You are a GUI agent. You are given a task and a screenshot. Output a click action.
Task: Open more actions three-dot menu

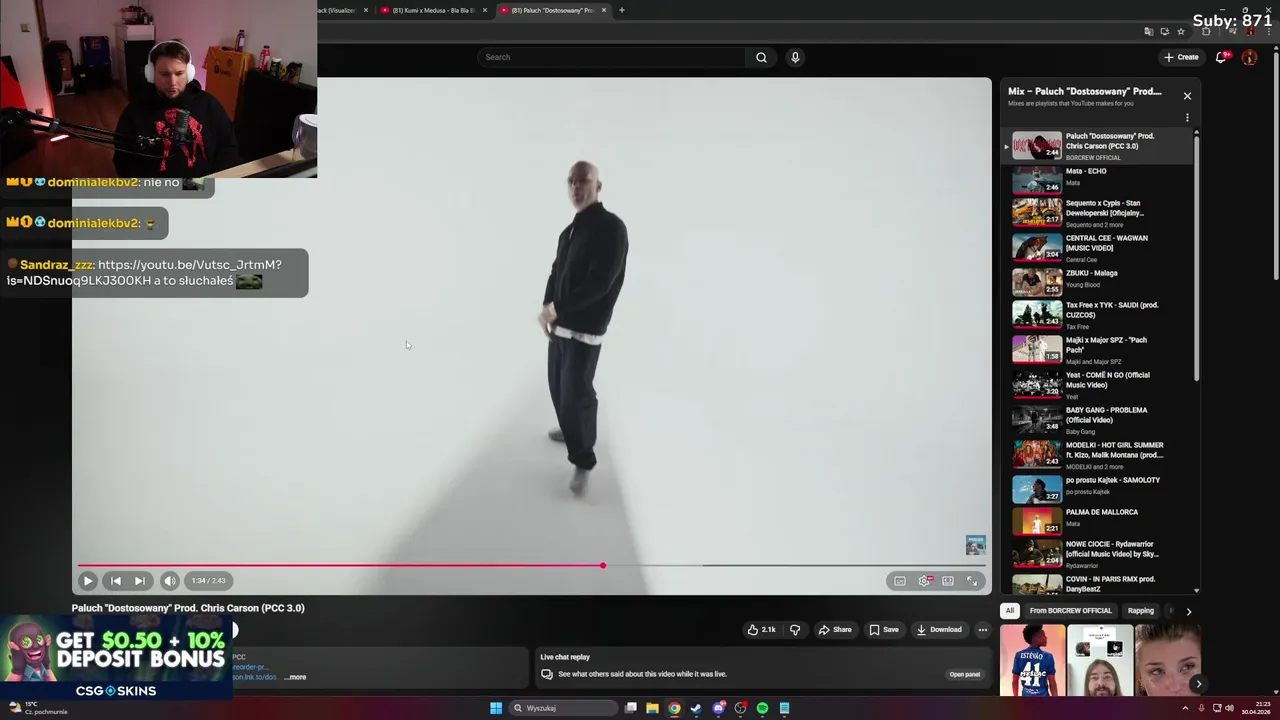(983, 630)
